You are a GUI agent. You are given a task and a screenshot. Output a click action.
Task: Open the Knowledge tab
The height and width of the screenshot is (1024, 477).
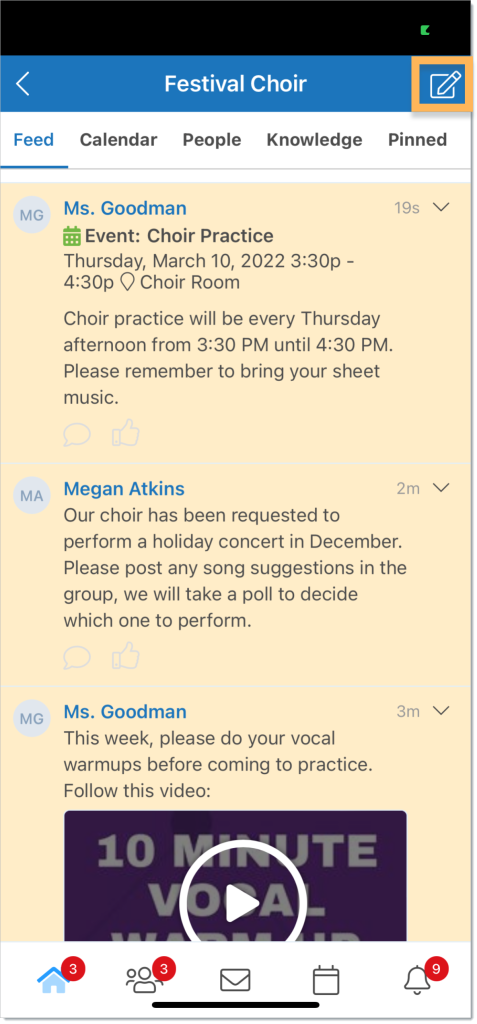pyautogui.click(x=314, y=140)
